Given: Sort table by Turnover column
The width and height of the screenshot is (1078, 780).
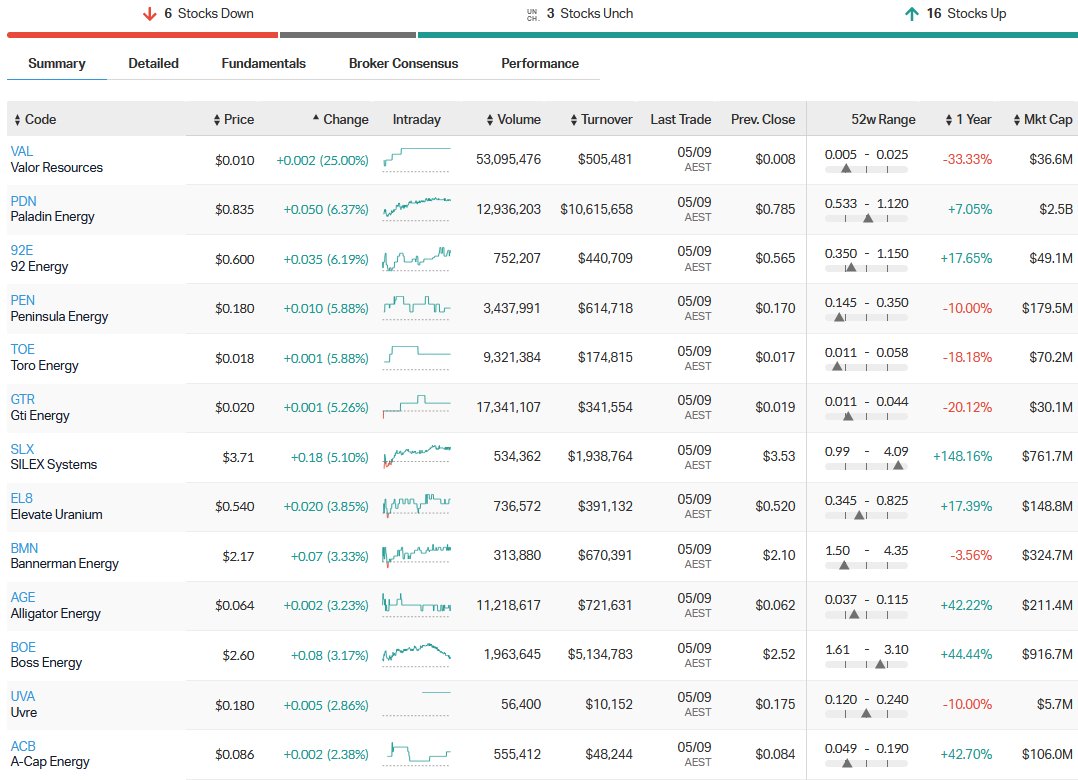Looking at the screenshot, I should click(601, 120).
